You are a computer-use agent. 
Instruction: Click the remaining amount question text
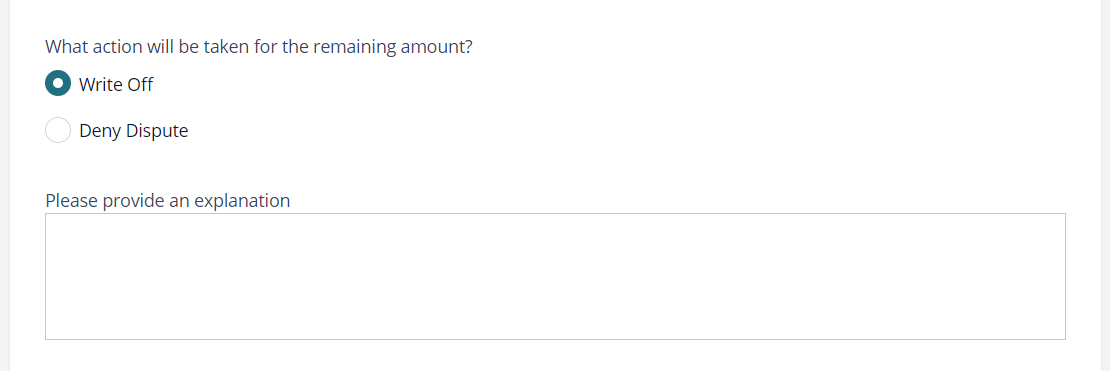click(x=259, y=47)
